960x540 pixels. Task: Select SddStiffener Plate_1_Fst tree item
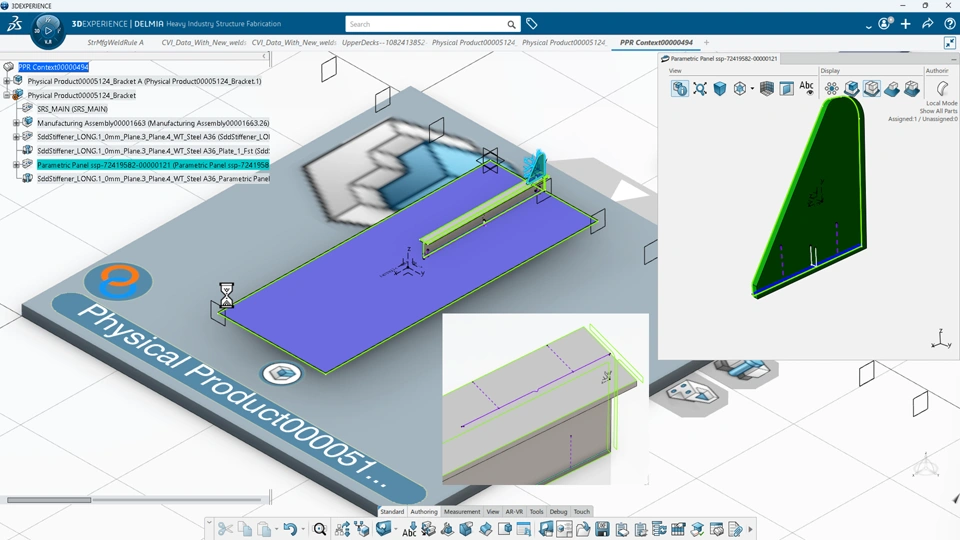(x=153, y=151)
